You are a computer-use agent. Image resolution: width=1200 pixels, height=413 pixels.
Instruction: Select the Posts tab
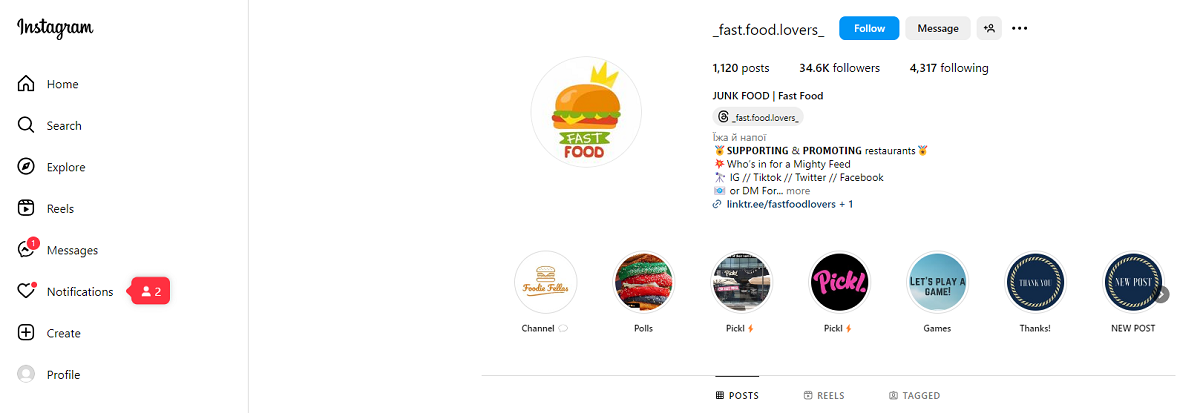(737, 396)
